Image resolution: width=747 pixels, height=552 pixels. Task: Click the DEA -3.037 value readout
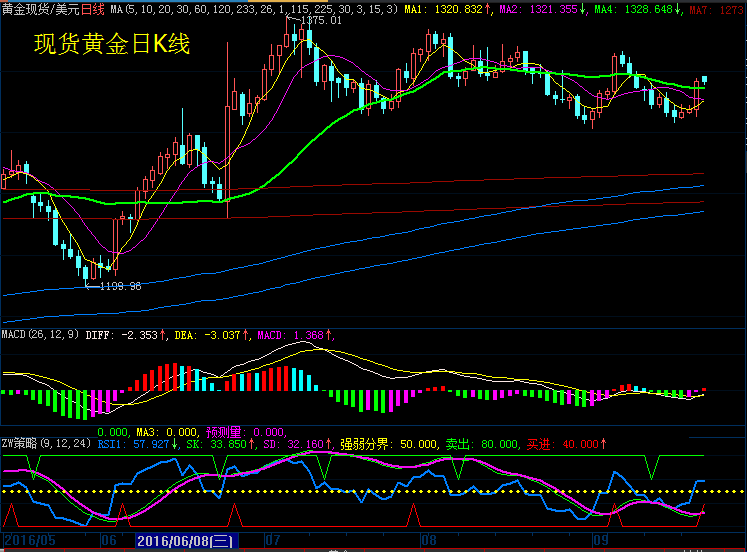[213, 334]
